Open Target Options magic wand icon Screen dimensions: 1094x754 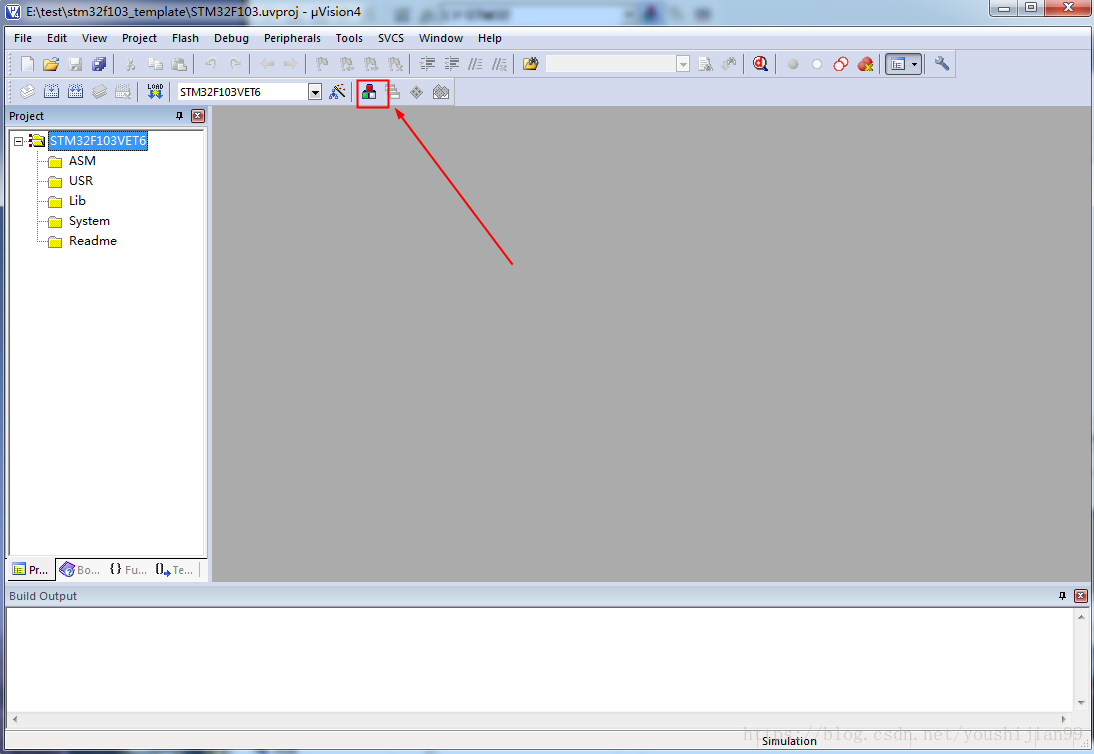337,91
